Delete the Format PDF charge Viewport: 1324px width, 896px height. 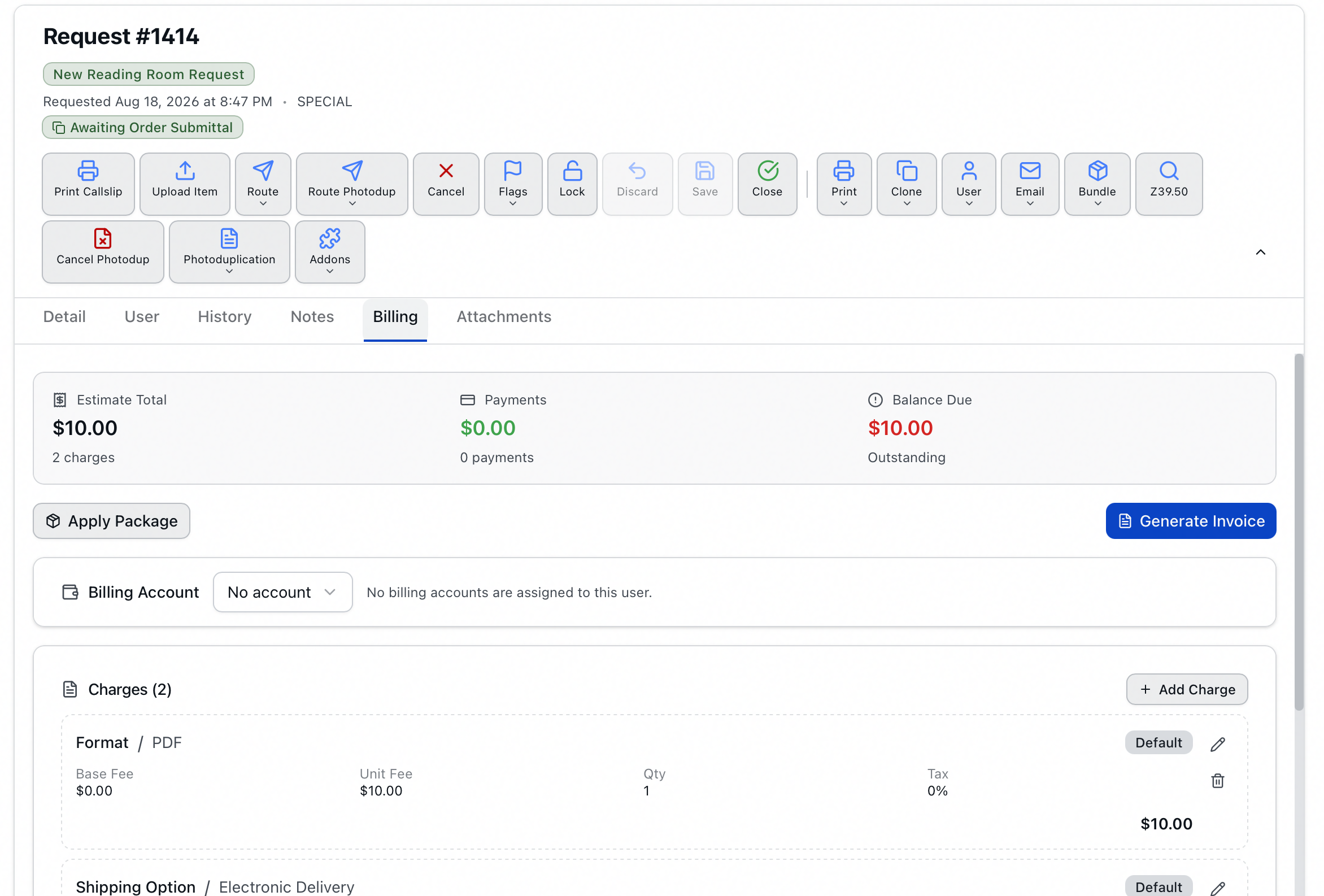[x=1217, y=780]
